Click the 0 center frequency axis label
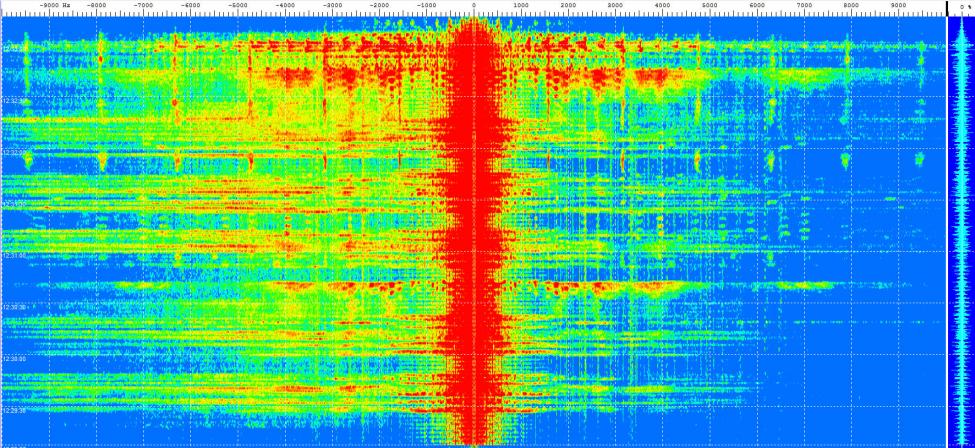975x448 pixels. 474,4
